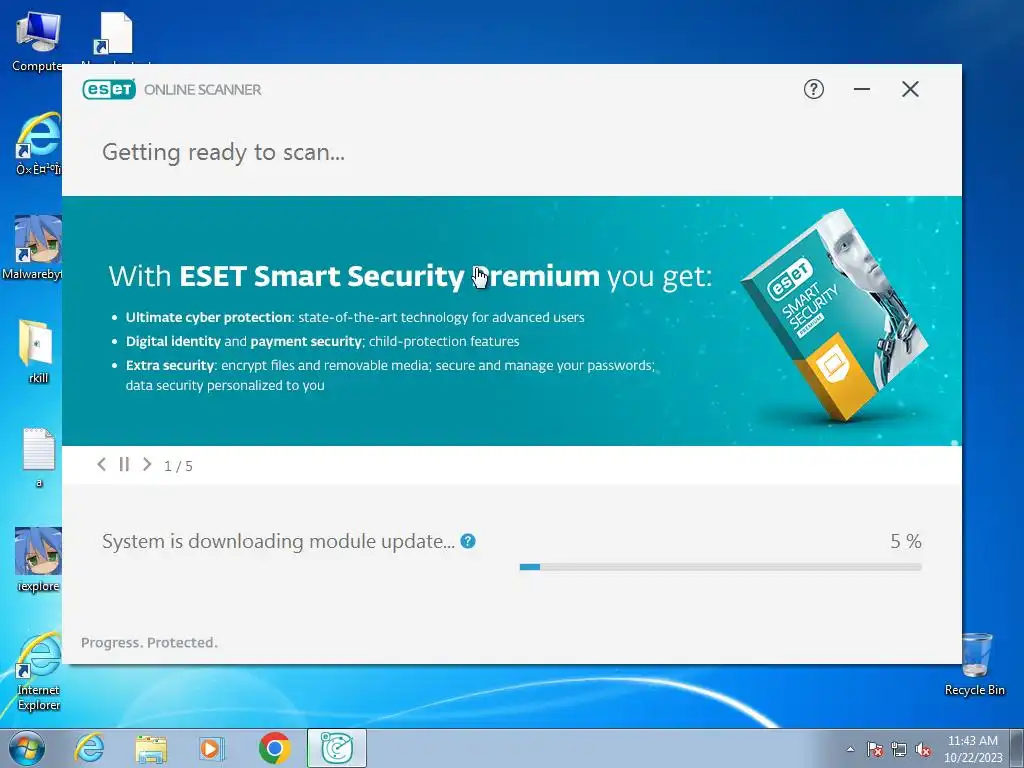This screenshot has width=1024, height=768.
Task: Select the Malwarebytes desktop shortcut
Action: (x=33, y=248)
